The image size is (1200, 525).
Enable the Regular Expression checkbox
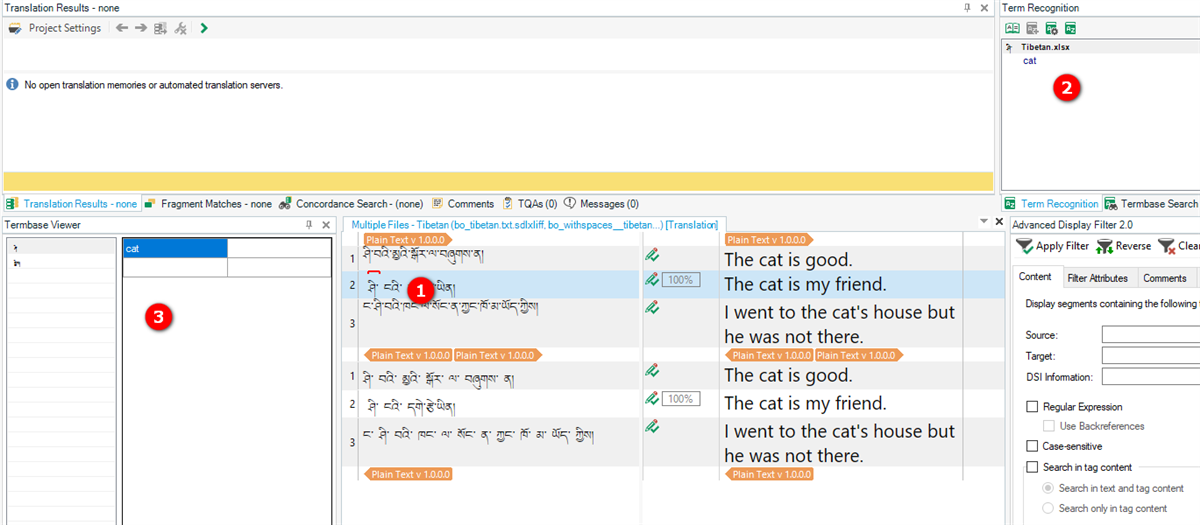[1032, 407]
